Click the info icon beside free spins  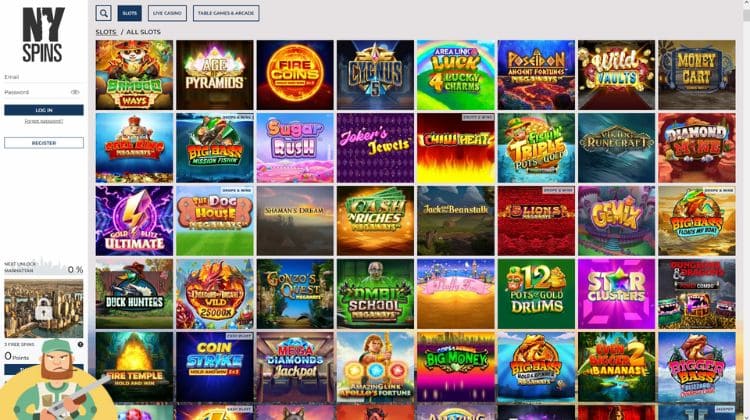point(80,344)
